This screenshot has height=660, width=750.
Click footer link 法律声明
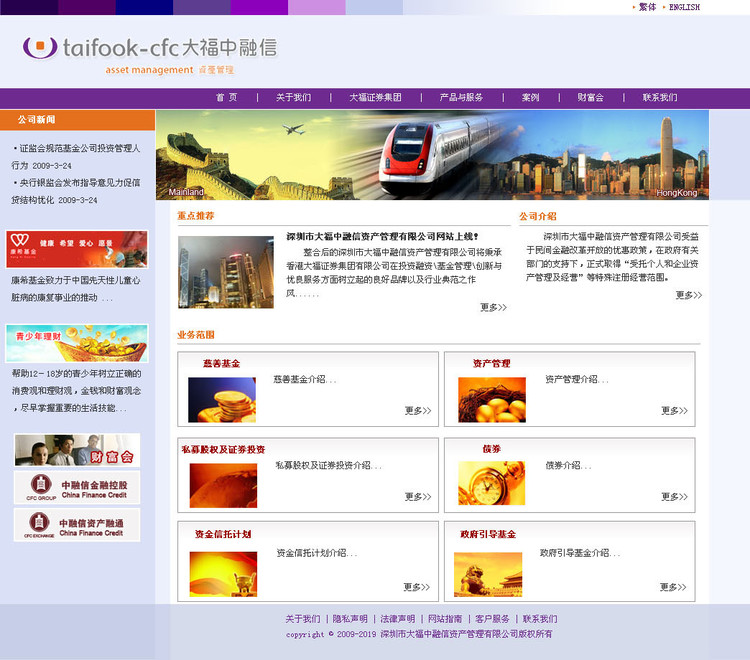pyautogui.click(x=397, y=619)
